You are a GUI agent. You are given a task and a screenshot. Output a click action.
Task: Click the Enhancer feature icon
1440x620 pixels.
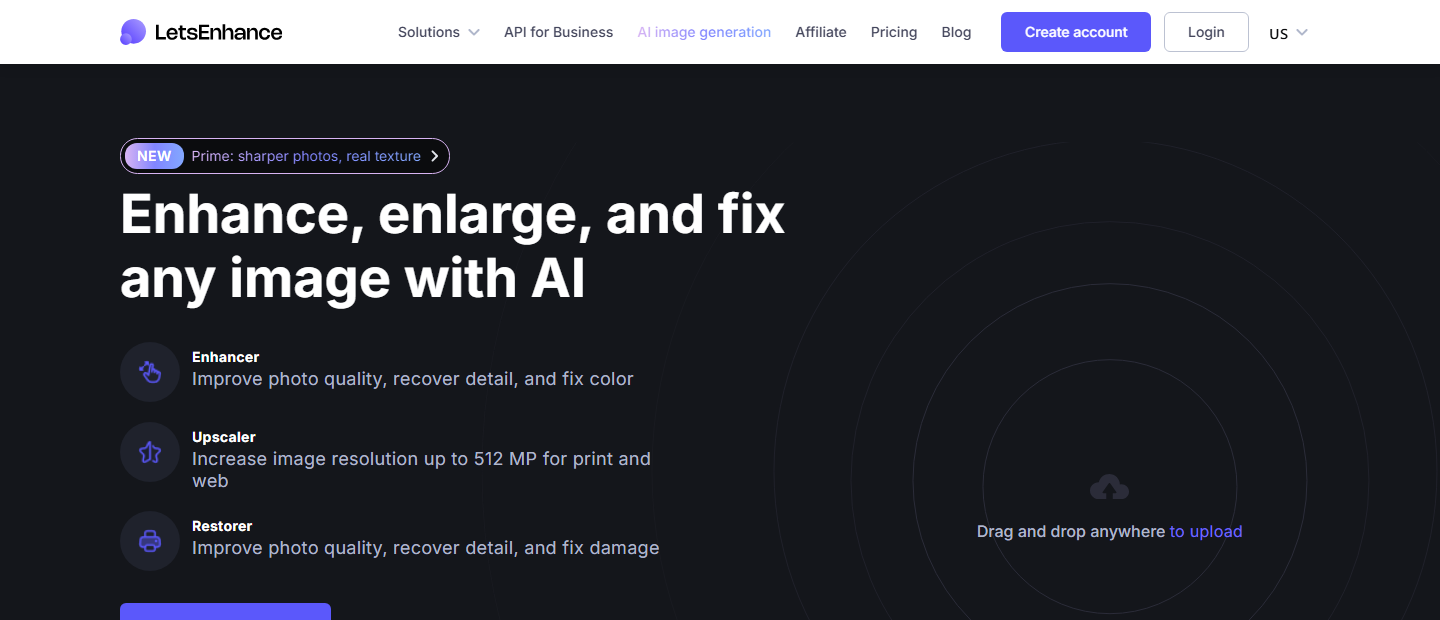[150, 372]
